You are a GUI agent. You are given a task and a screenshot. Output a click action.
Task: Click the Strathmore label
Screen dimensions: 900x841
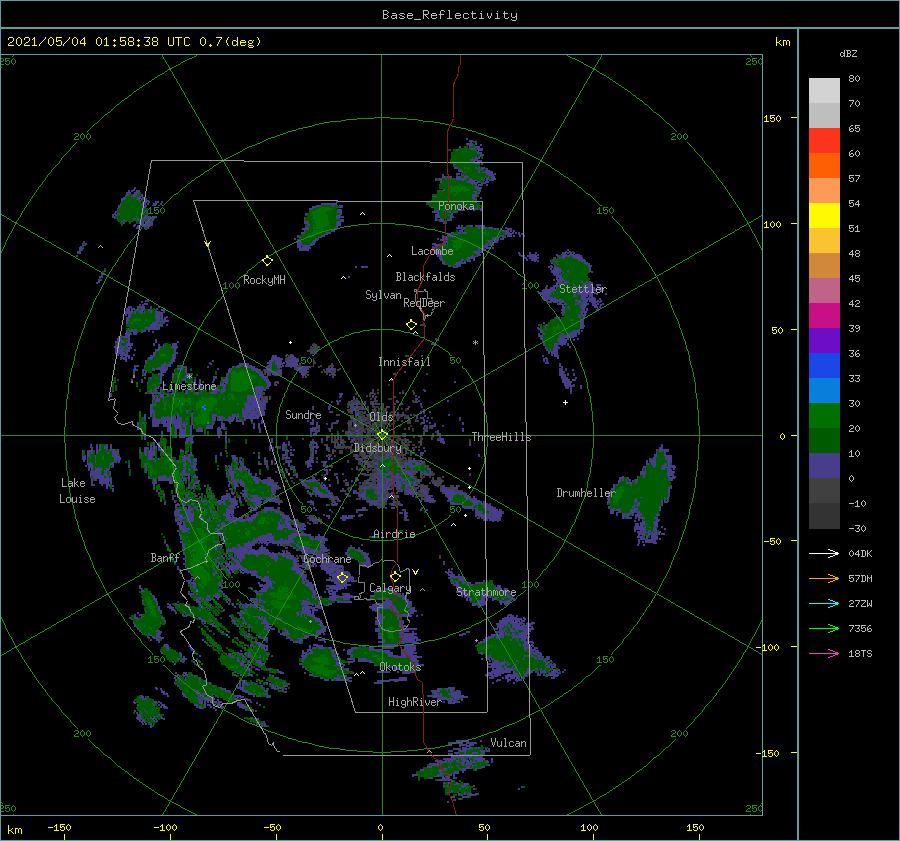(x=486, y=592)
